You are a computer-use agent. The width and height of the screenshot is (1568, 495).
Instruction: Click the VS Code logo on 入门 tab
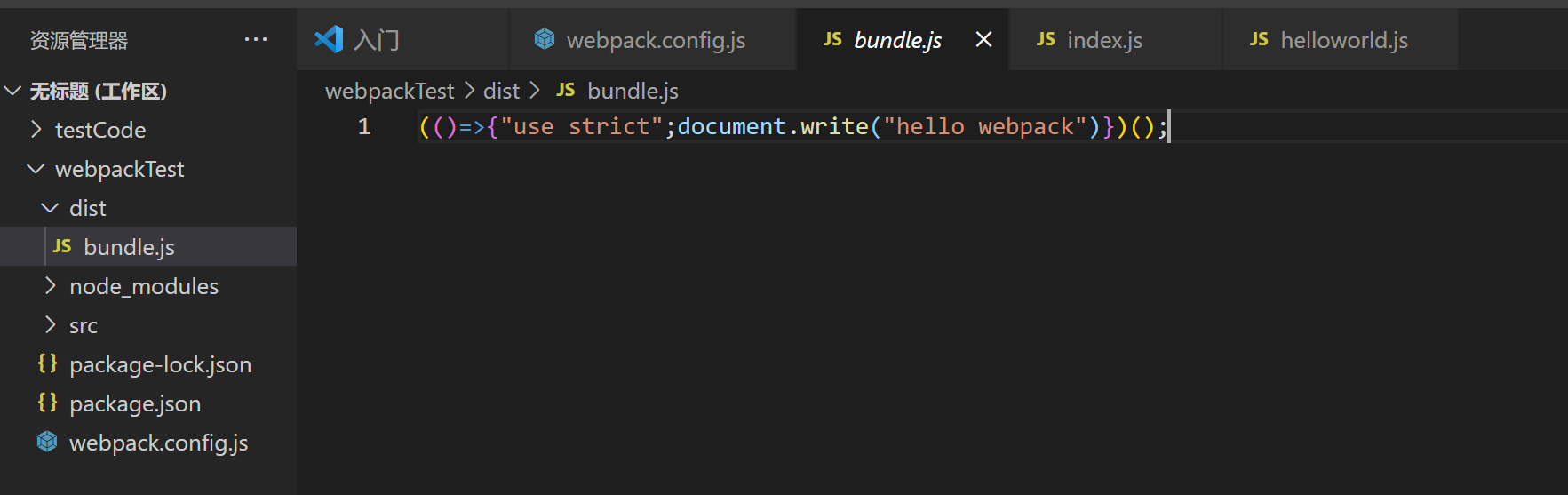[329, 39]
